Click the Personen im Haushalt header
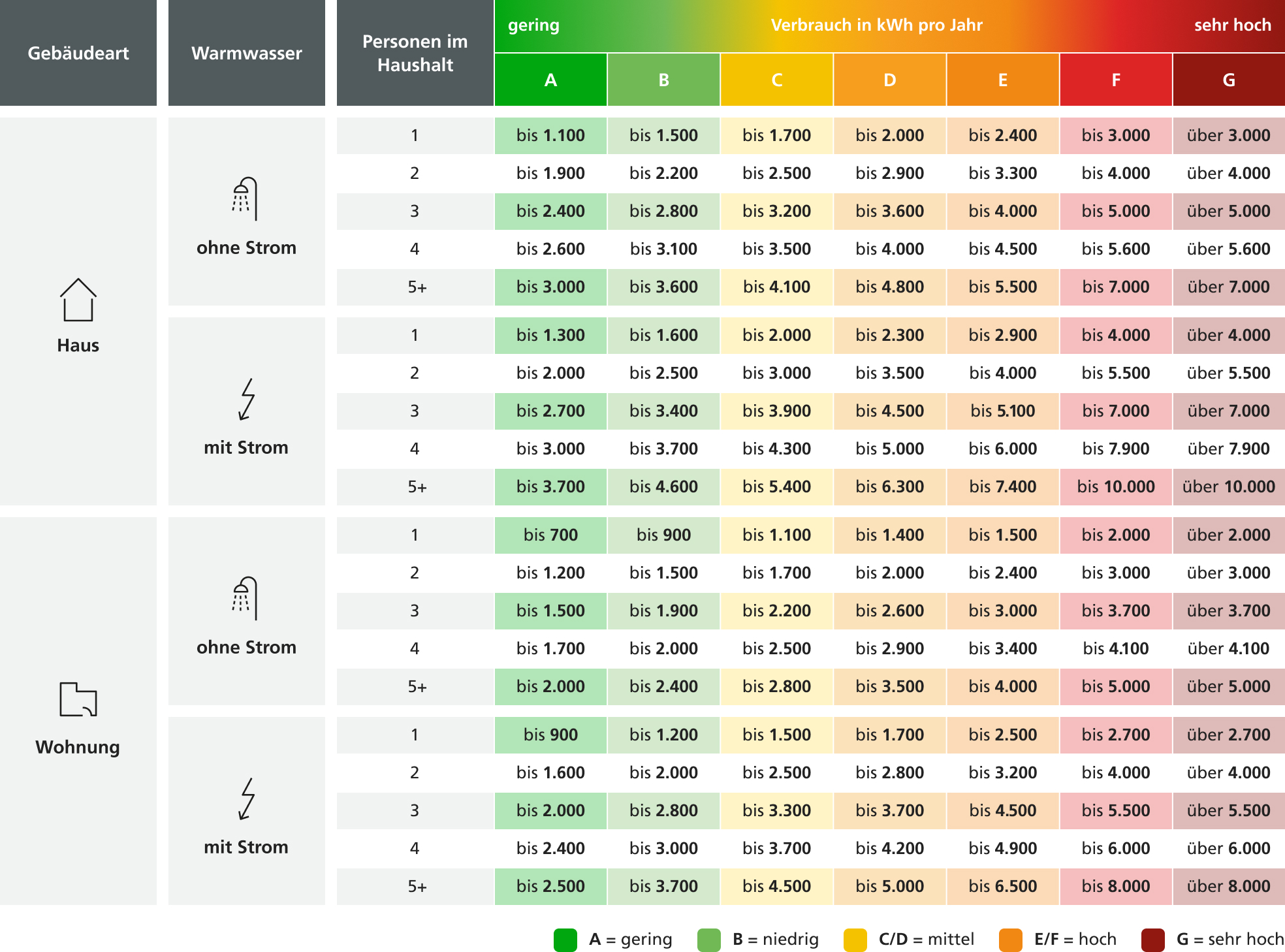The width and height of the screenshot is (1285, 952). tap(415, 53)
